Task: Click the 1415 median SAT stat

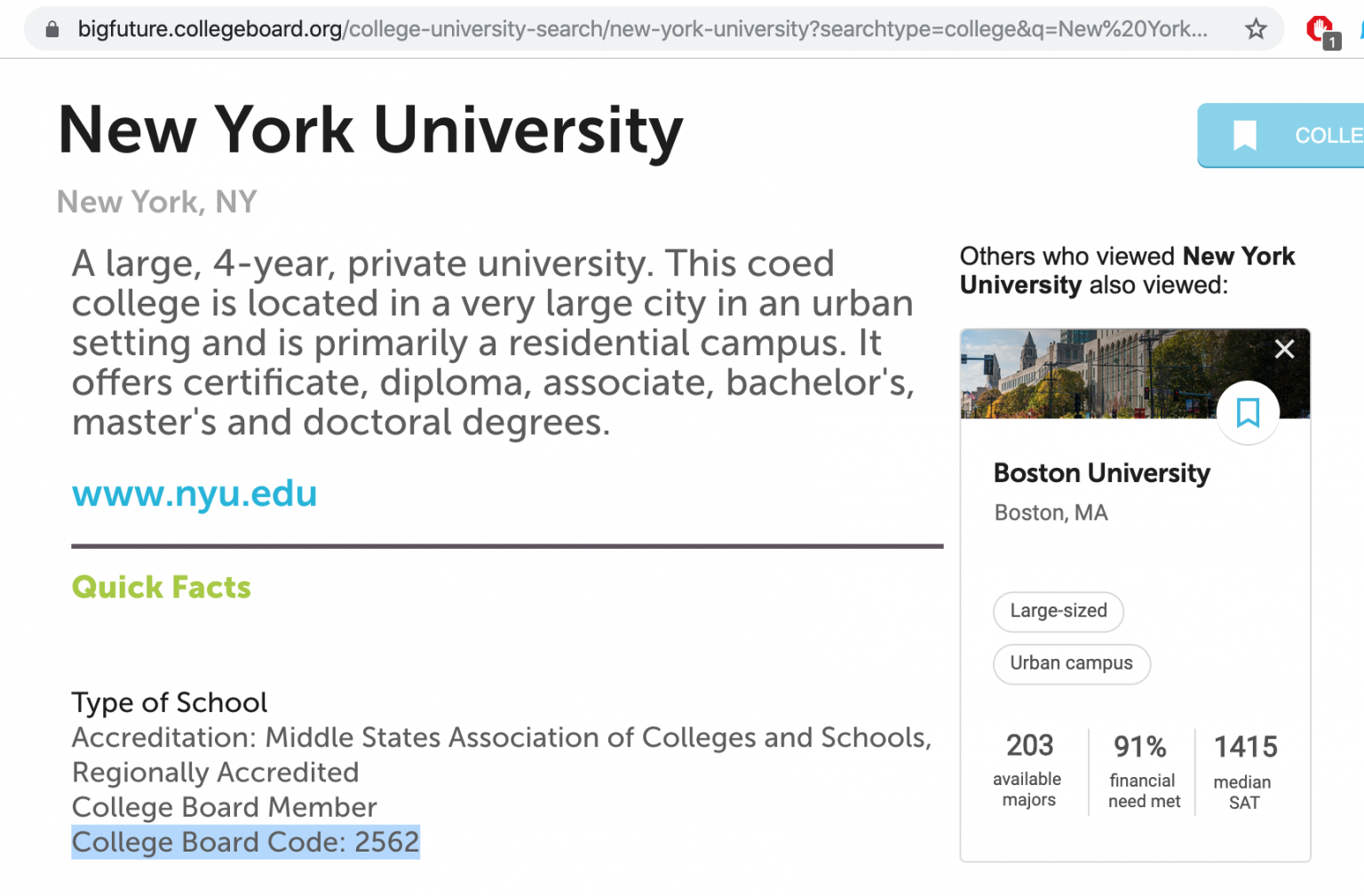Action: click(x=1244, y=770)
